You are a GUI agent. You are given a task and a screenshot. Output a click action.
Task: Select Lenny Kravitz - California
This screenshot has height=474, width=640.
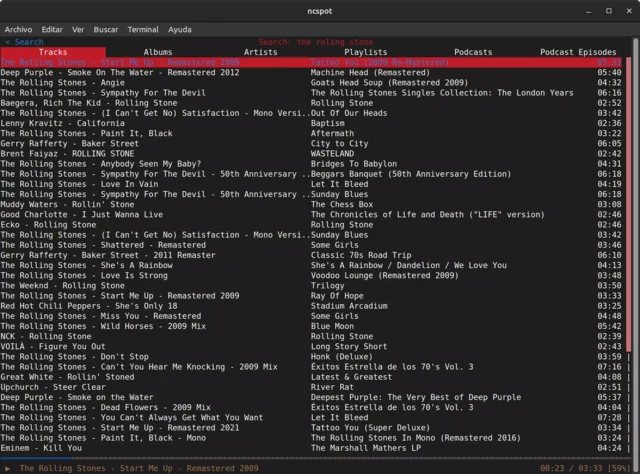tap(311, 123)
